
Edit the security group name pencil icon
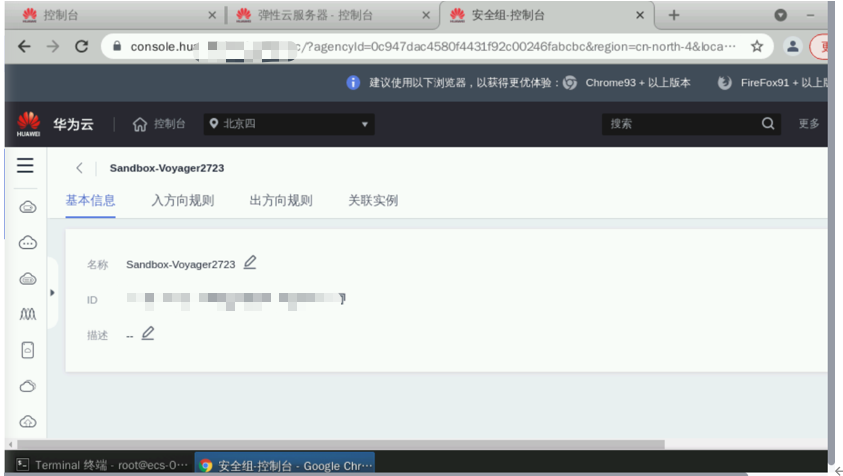(x=250, y=263)
